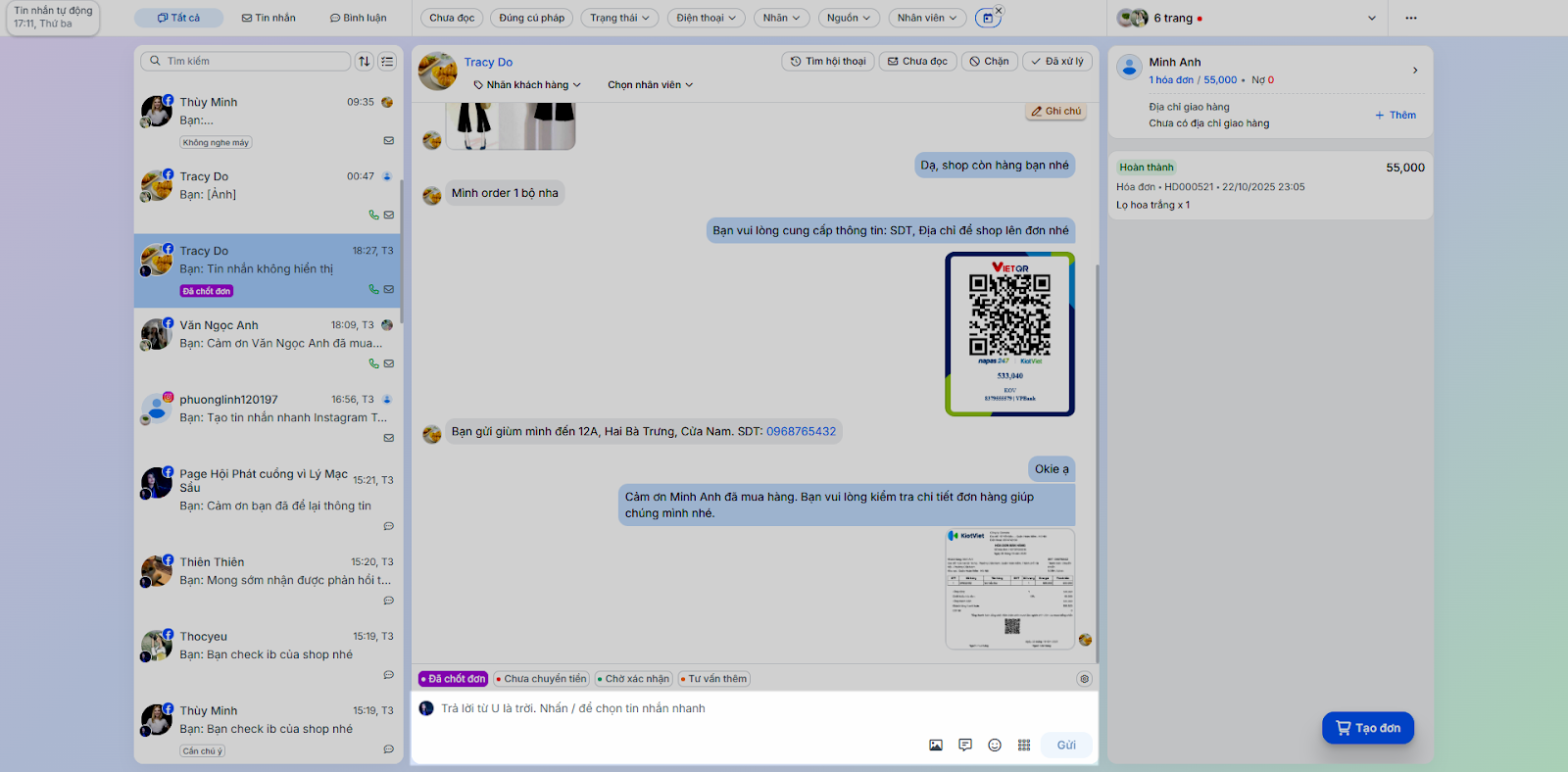This screenshot has width=1568, height=772.
Task: Click Minh Anh's customer avatar icon
Action: coord(1130,68)
